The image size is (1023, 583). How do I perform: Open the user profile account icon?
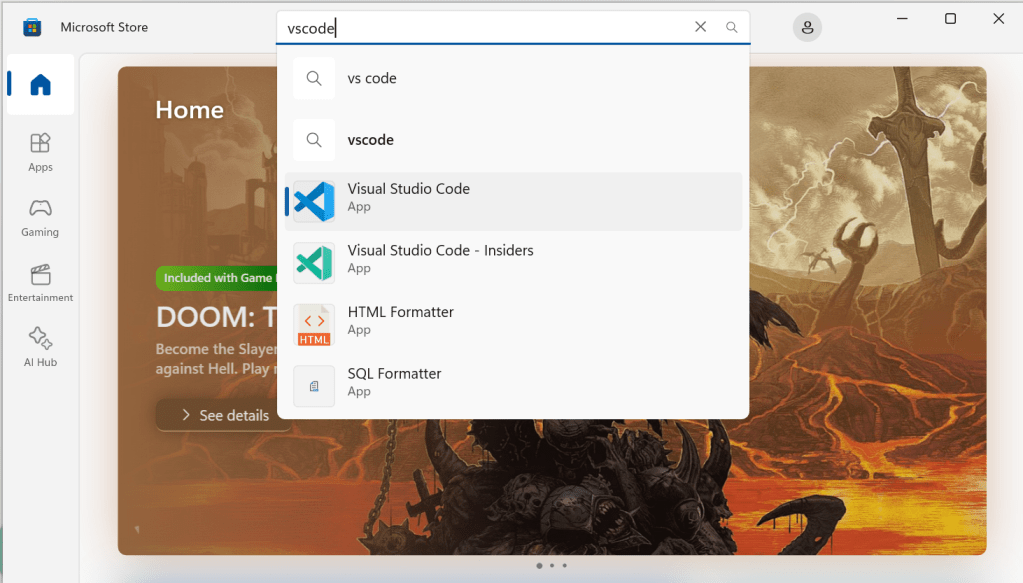tap(807, 28)
